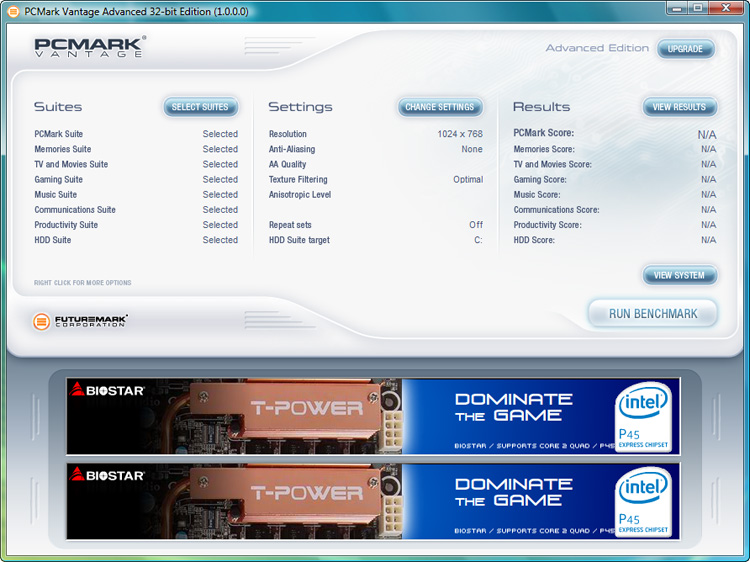
Task: Click the PCMark Suite row label
Action: (58, 134)
